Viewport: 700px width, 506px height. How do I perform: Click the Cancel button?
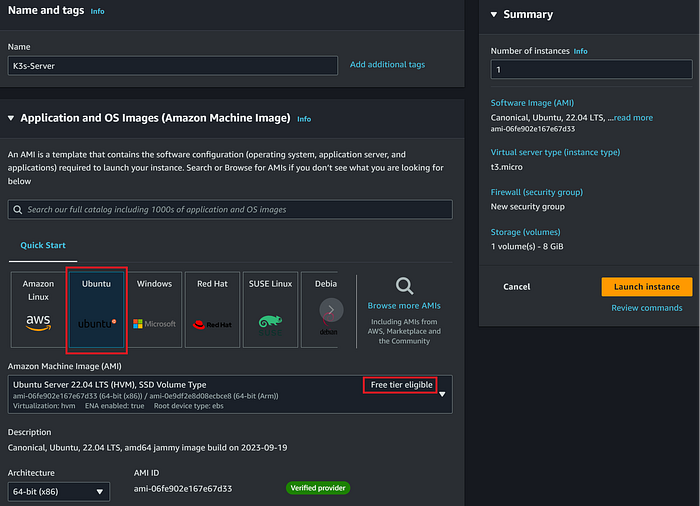coord(517,287)
